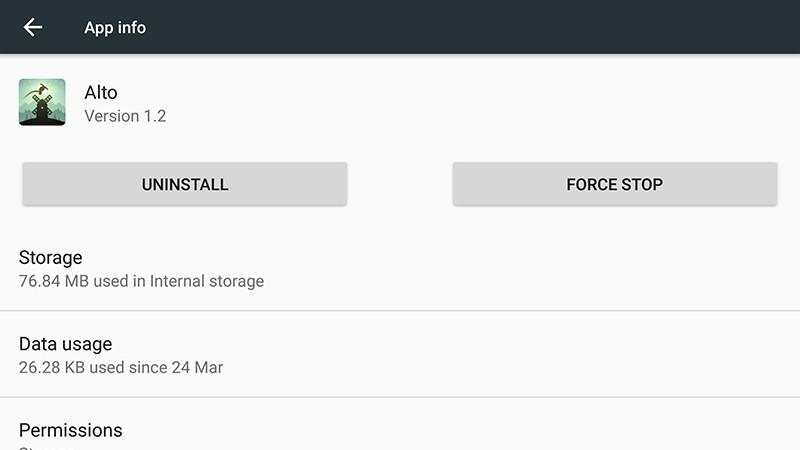This screenshot has height=450, width=800.
Task: Click the cut-off subtitle below Permissions
Action: coord(30,447)
